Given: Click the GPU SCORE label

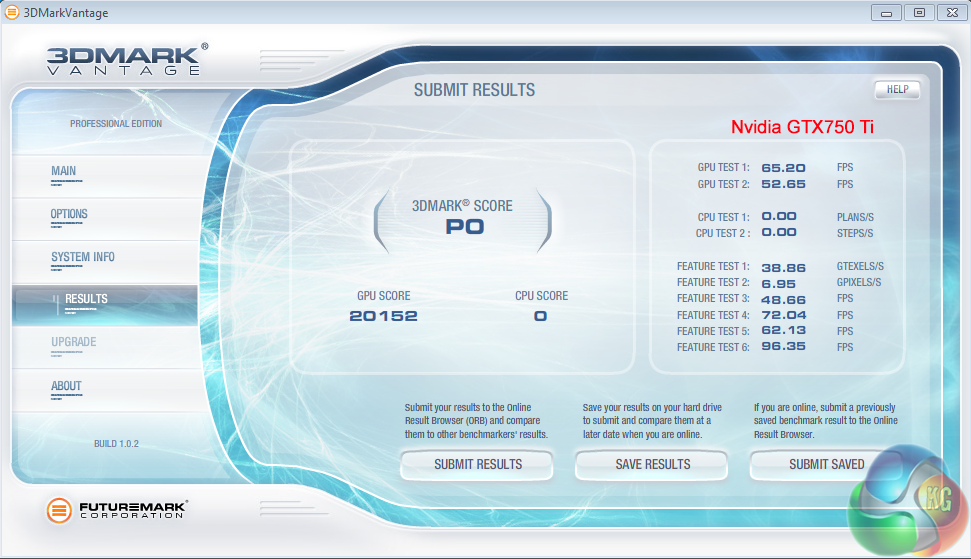Looking at the screenshot, I should coord(383,296).
